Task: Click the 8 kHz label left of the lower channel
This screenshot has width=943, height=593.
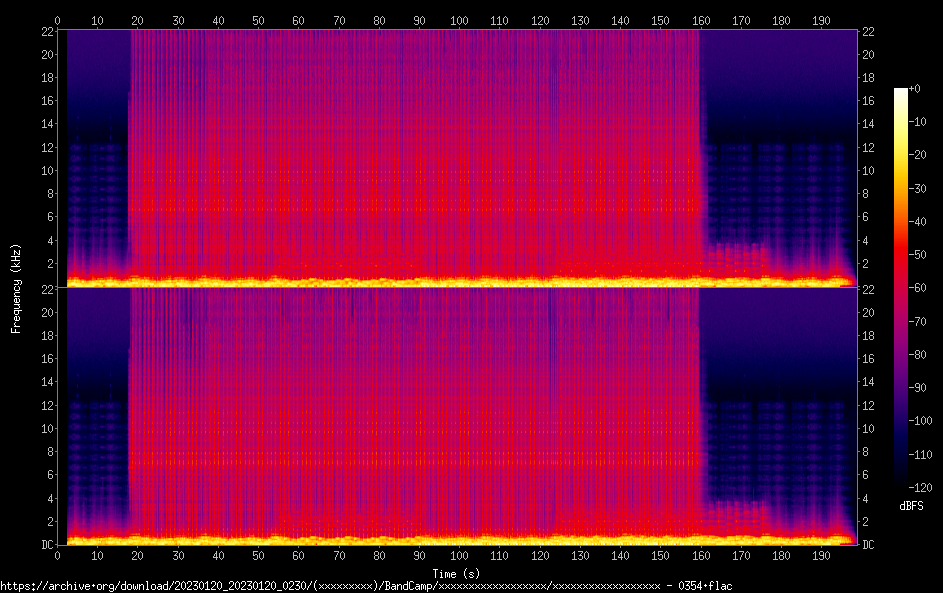Action: click(x=47, y=452)
